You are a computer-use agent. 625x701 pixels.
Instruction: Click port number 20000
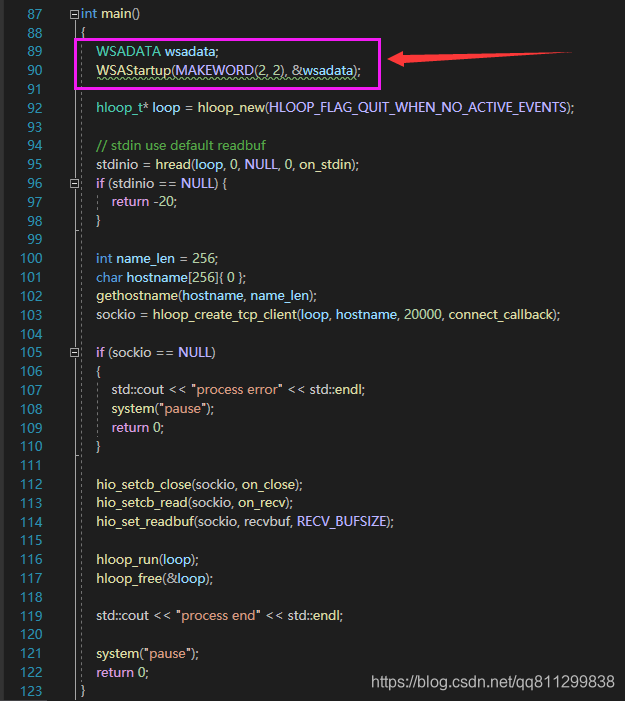tap(422, 315)
